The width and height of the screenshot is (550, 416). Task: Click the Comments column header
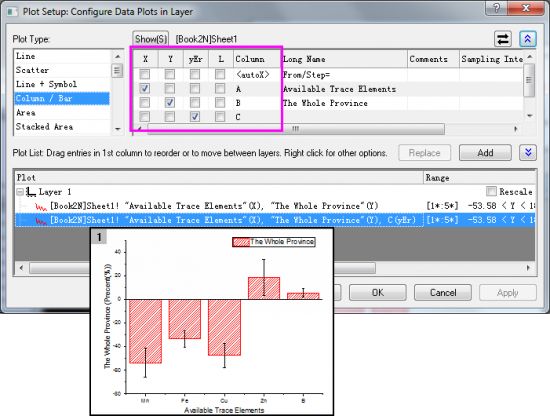click(x=433, y=59)
